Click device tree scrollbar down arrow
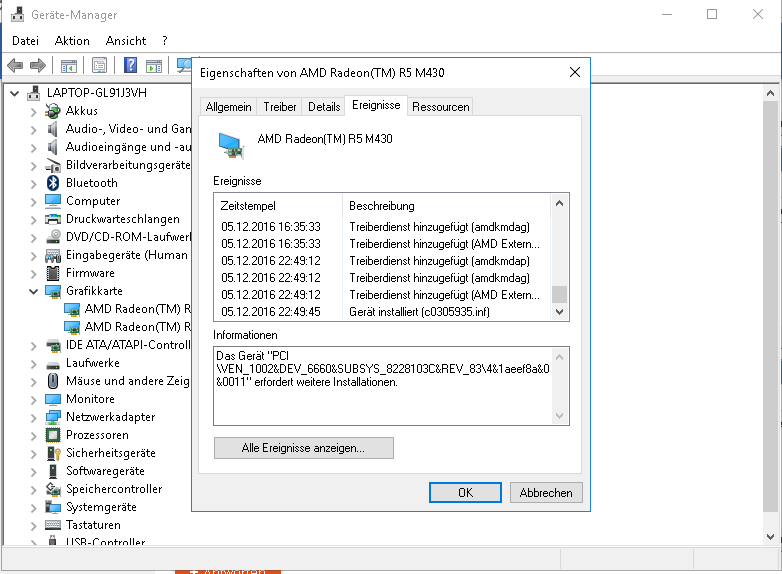This screenshot has width=782, height=574. (x=771, y=537)
